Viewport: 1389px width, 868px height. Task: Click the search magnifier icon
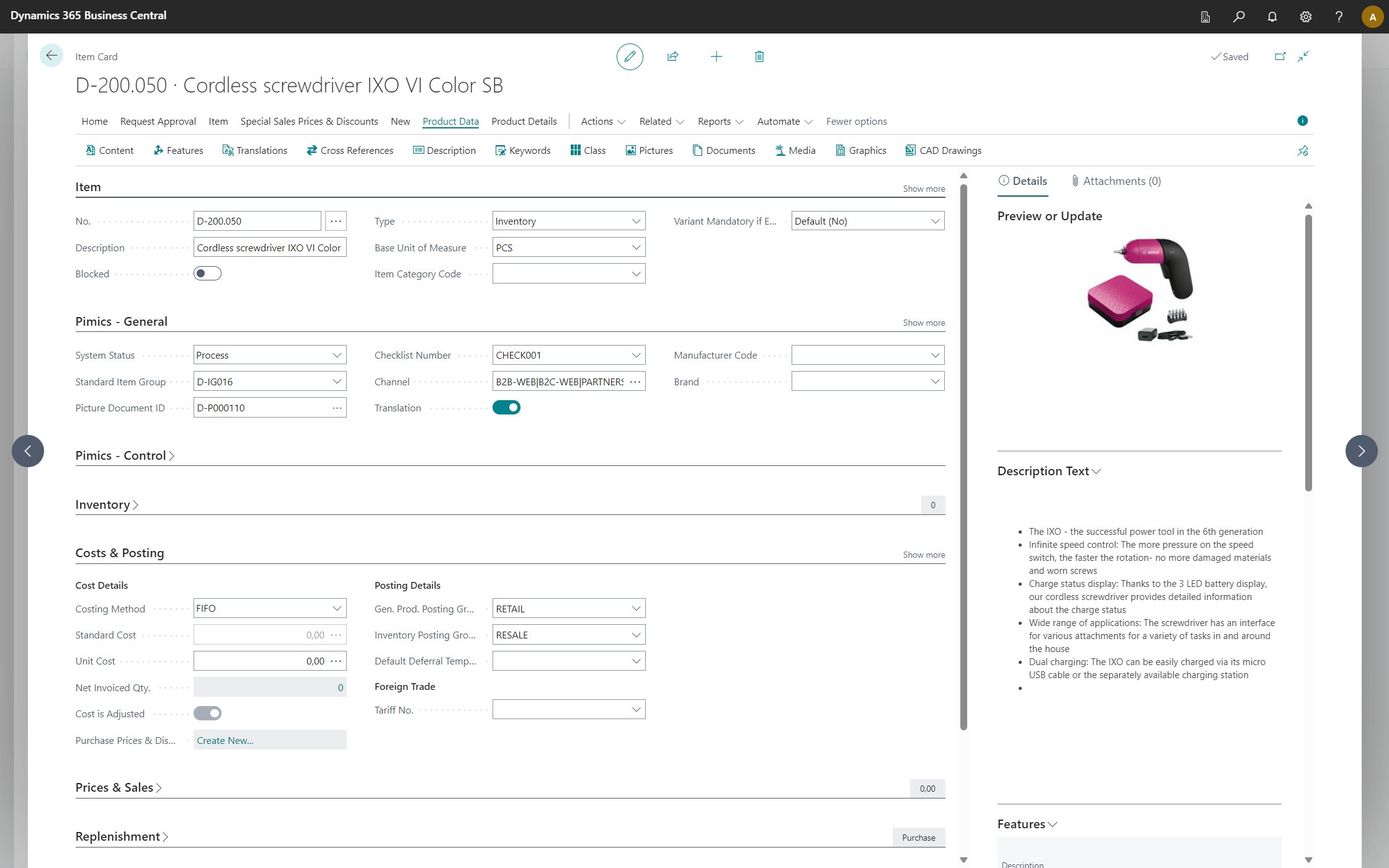(1238, 17)
